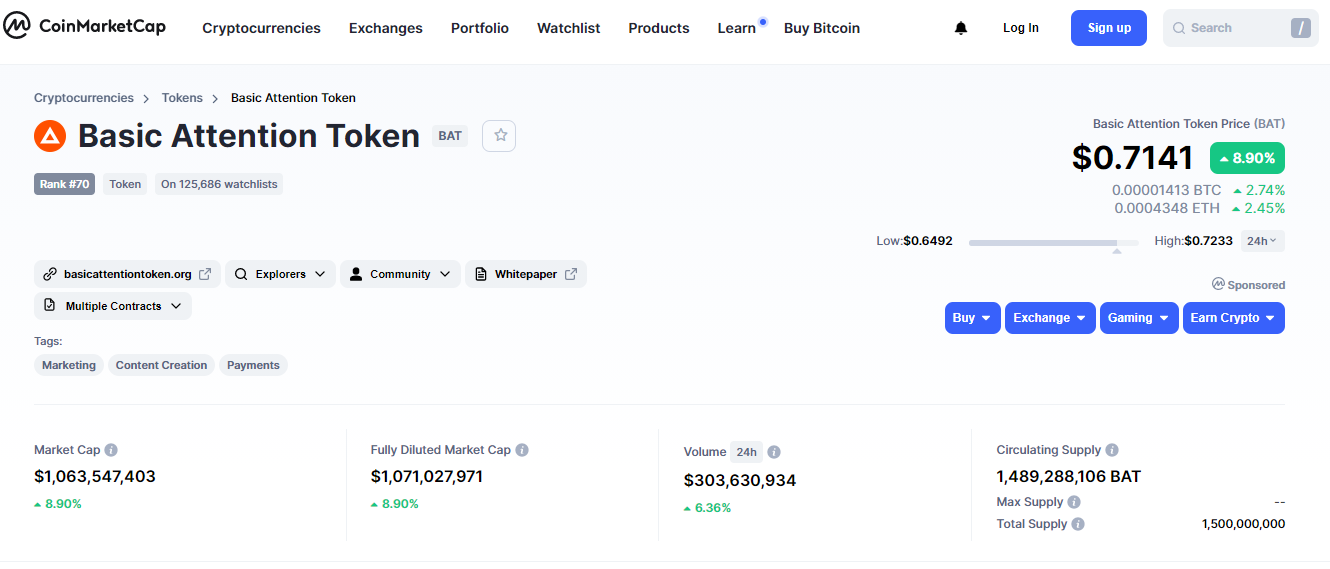Click the Fully Diluted Market Cap info icon
This screenshot has height=569, width=1330.
click(522, 450)
